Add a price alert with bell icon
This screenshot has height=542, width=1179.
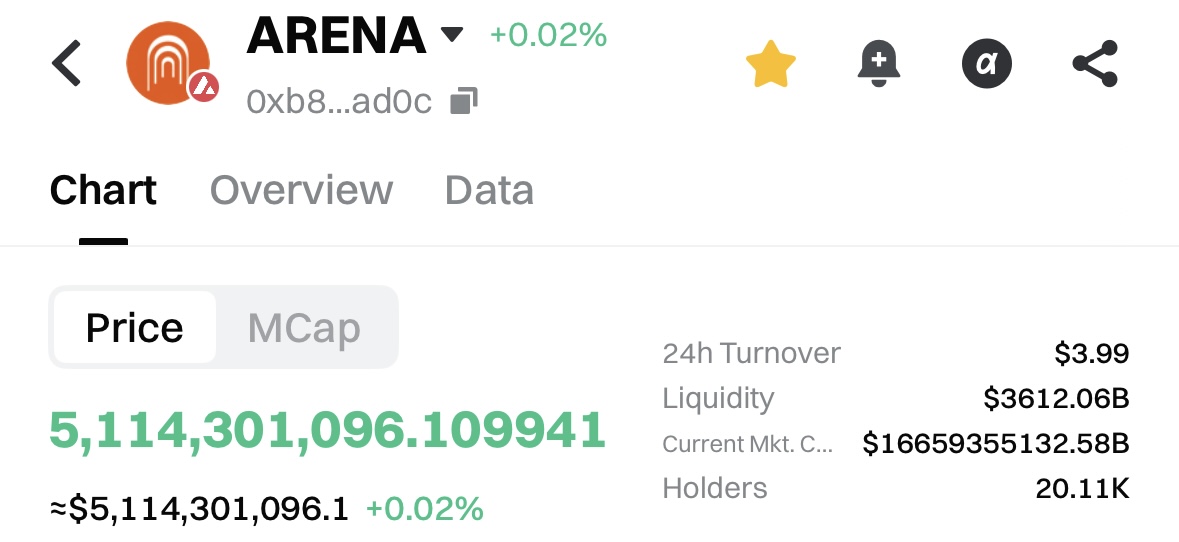pos(878,65)
